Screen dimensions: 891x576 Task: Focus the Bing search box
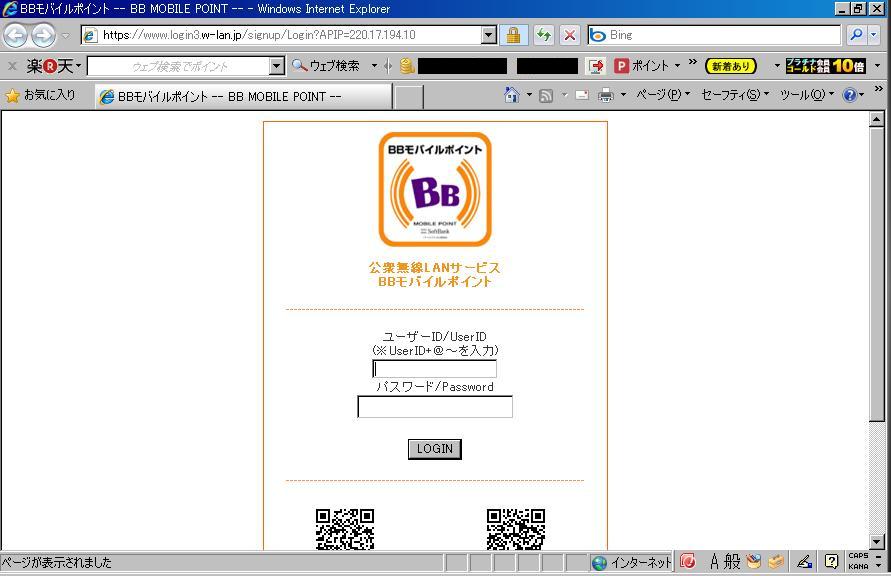714,35
